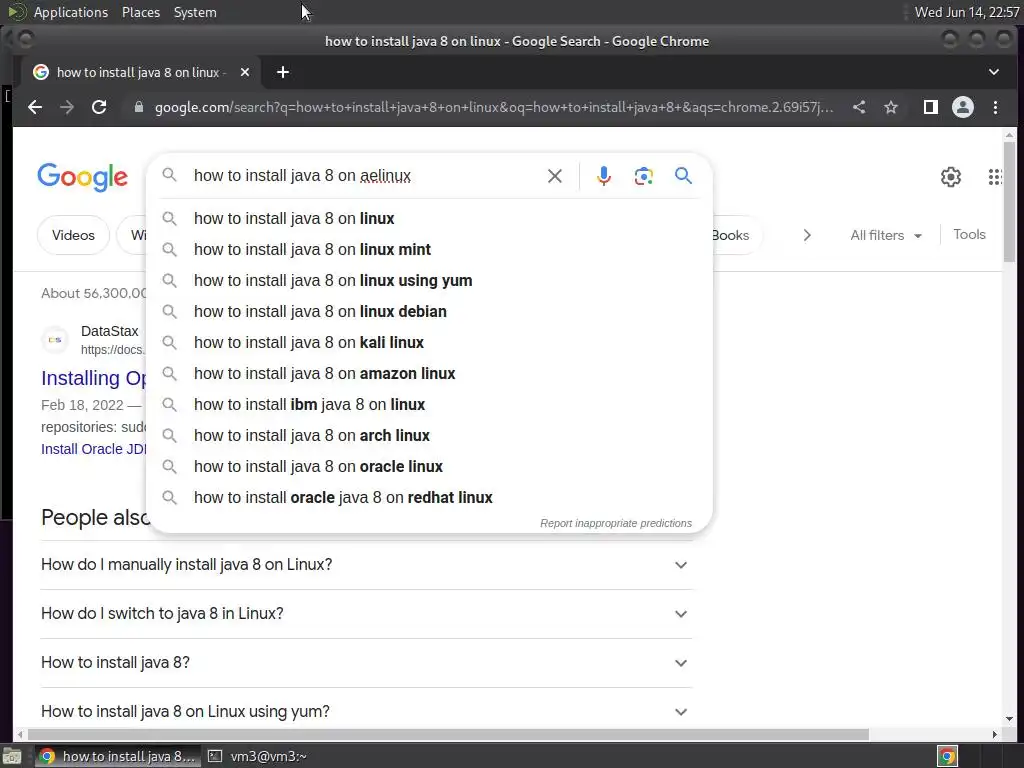Clear the search box with X icon
1024x768 pixels.
(554, 176)
